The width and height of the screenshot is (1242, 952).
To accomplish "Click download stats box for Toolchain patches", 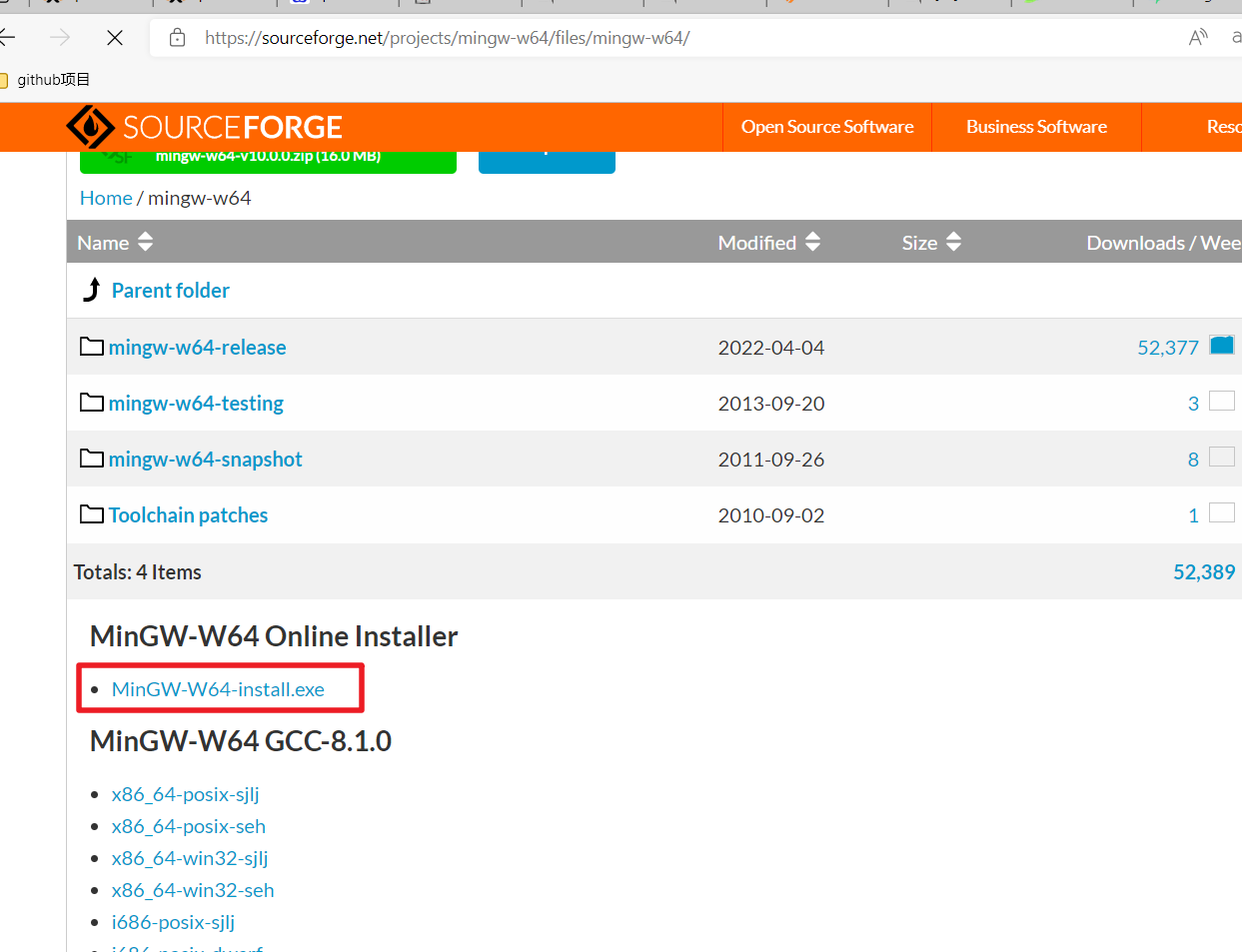I will [1222, 512].
